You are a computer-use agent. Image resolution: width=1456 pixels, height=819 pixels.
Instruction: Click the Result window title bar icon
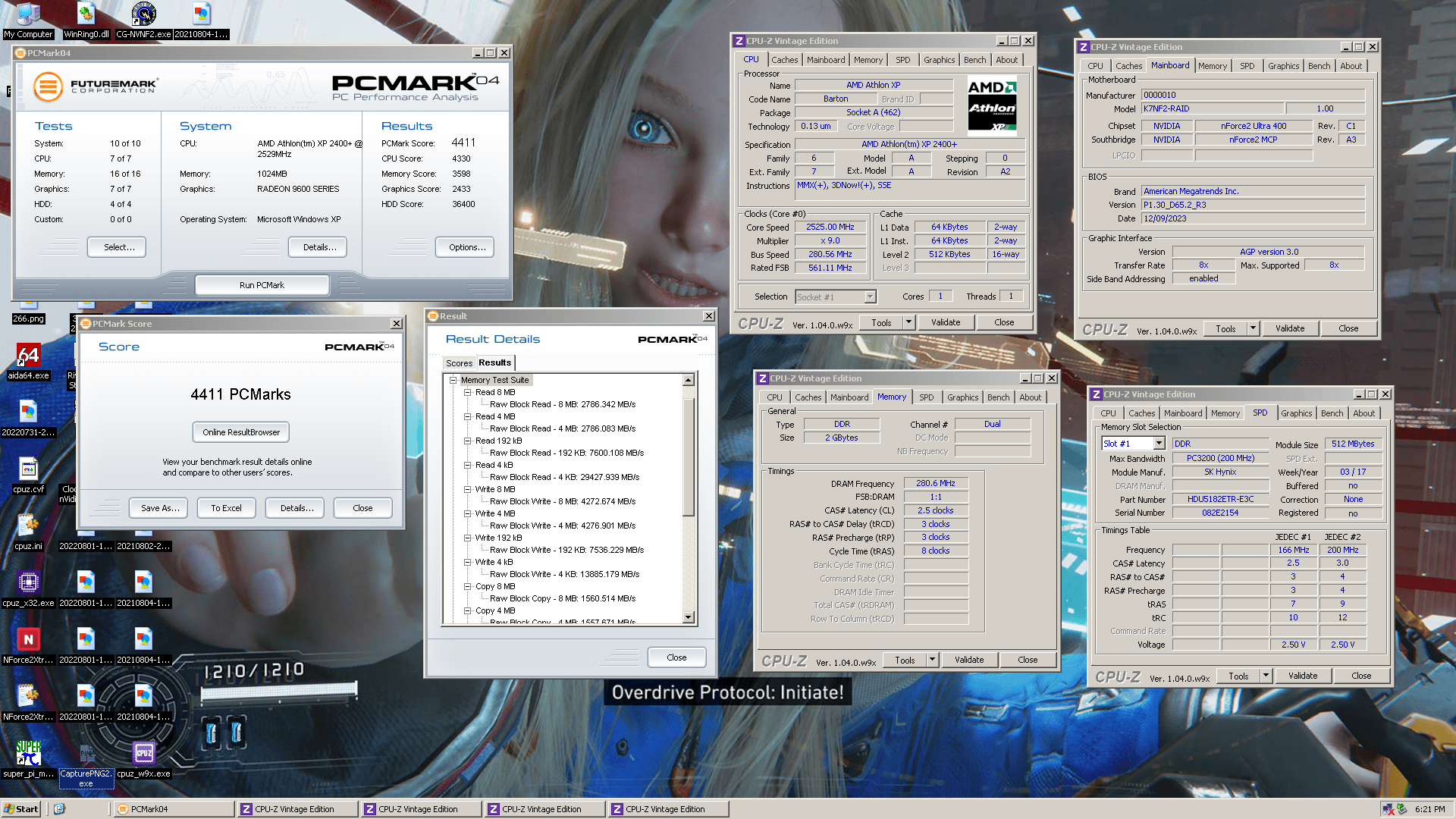pos(433,316)
